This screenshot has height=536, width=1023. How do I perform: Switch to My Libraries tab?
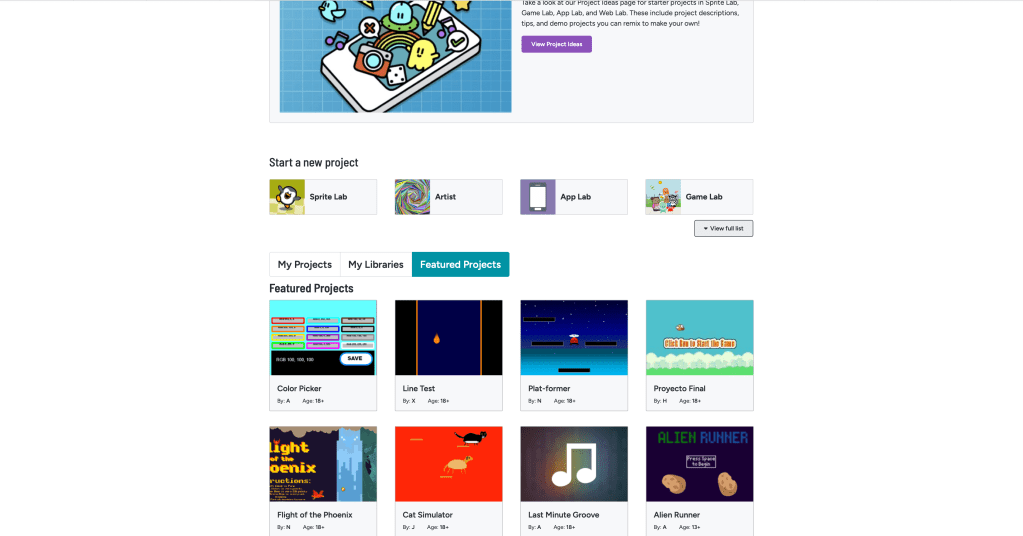coord(376,264)
